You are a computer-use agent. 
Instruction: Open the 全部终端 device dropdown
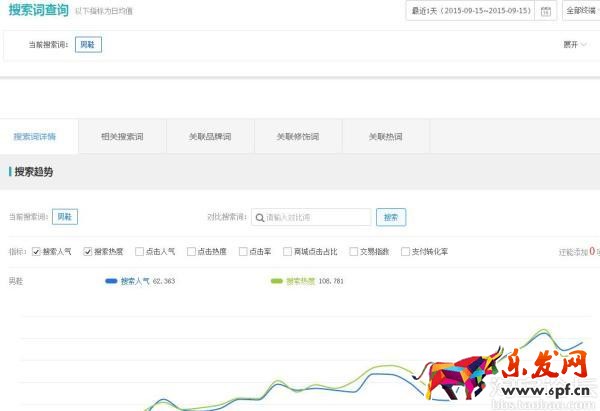tap(581, 11)
